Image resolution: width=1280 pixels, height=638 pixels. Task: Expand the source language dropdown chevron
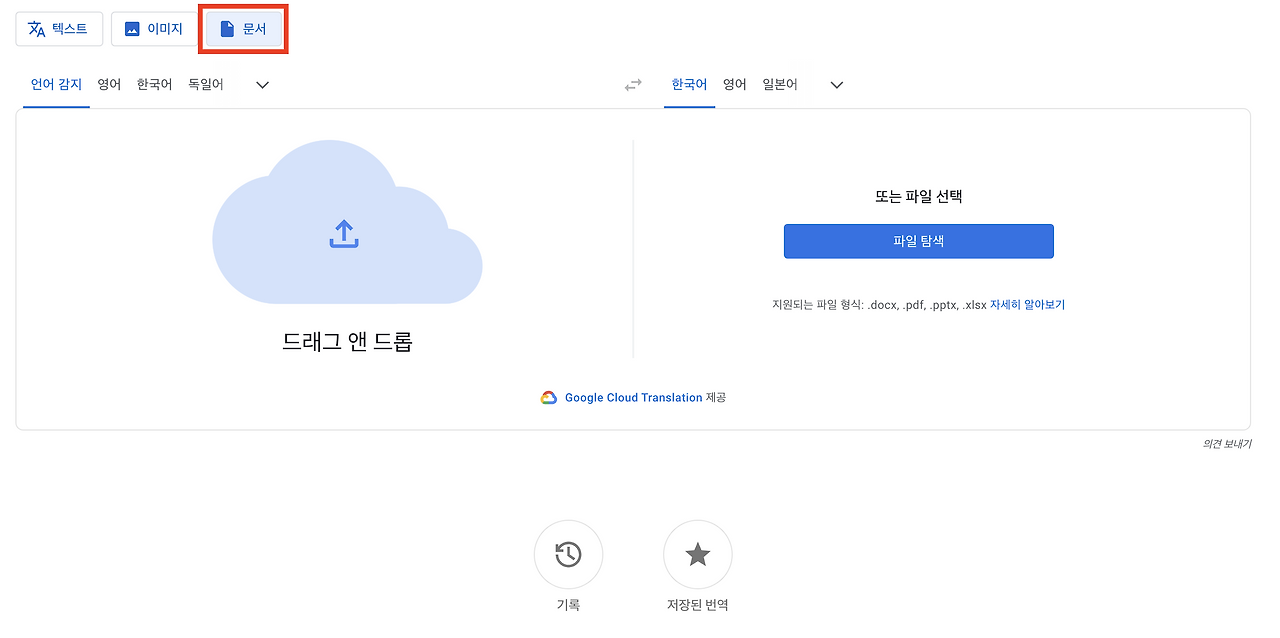click(261, 86)
